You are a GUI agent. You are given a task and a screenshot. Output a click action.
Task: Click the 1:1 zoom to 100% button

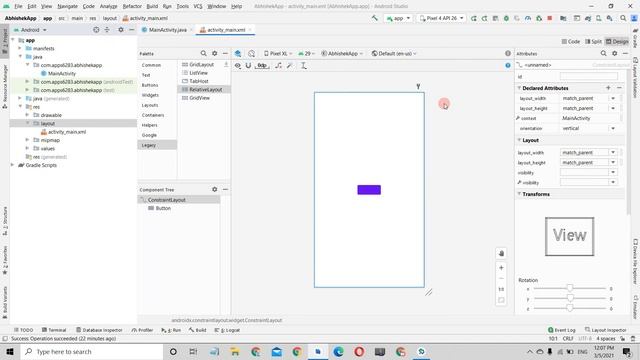point(501,289)
